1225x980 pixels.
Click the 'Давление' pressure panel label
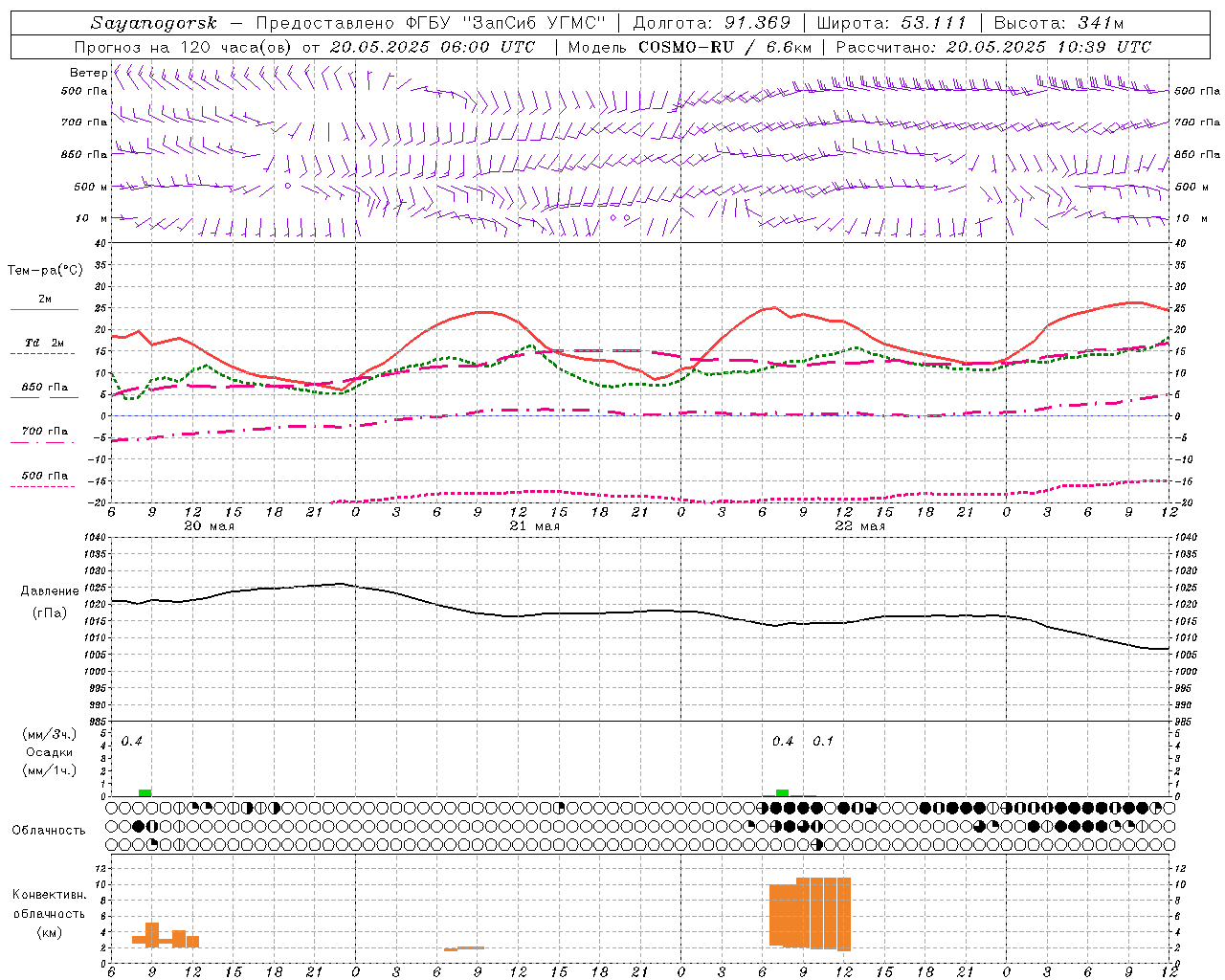pos(48,591)
